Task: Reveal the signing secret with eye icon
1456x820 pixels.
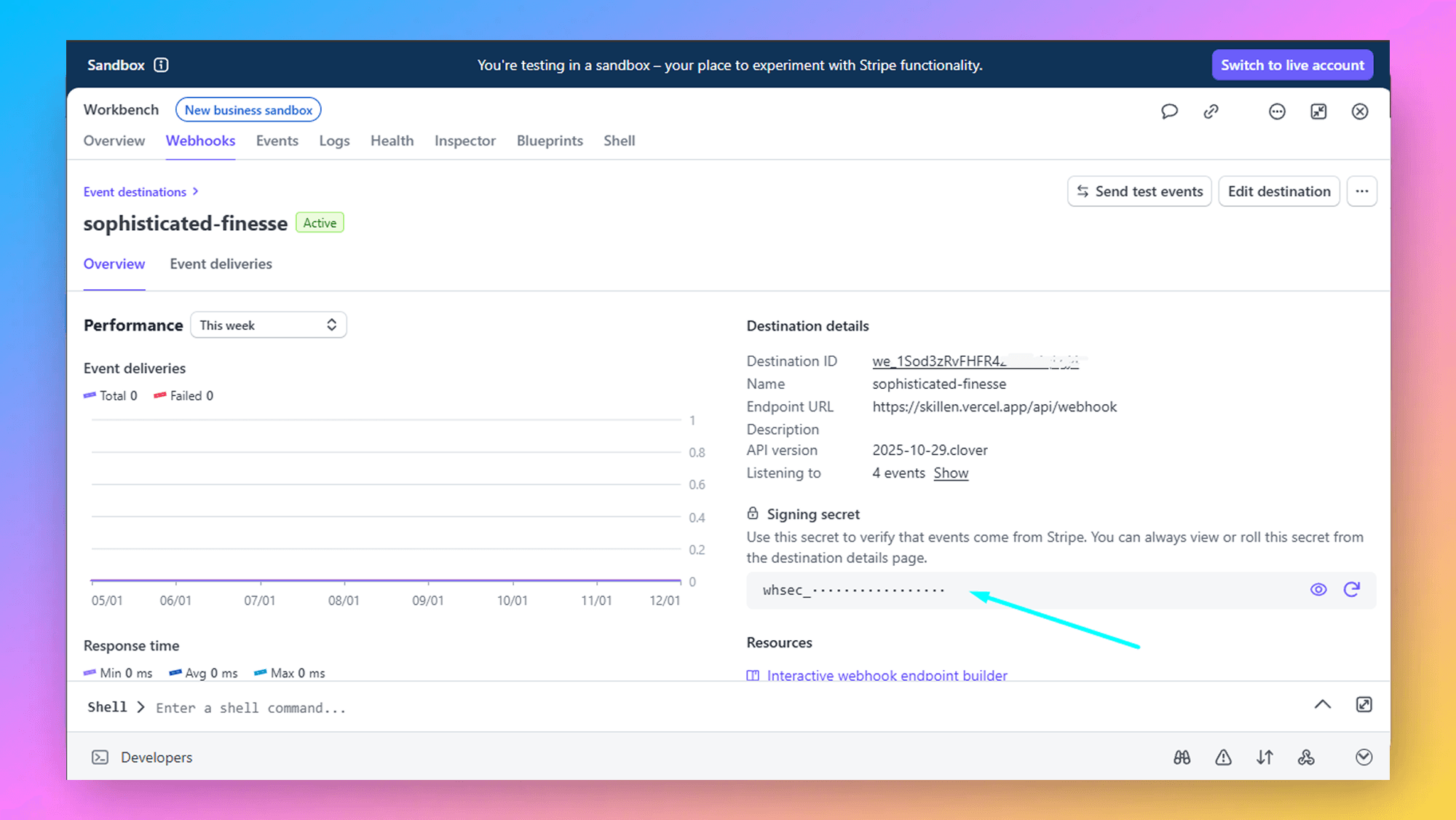Action: click(x=1318, y=590)
